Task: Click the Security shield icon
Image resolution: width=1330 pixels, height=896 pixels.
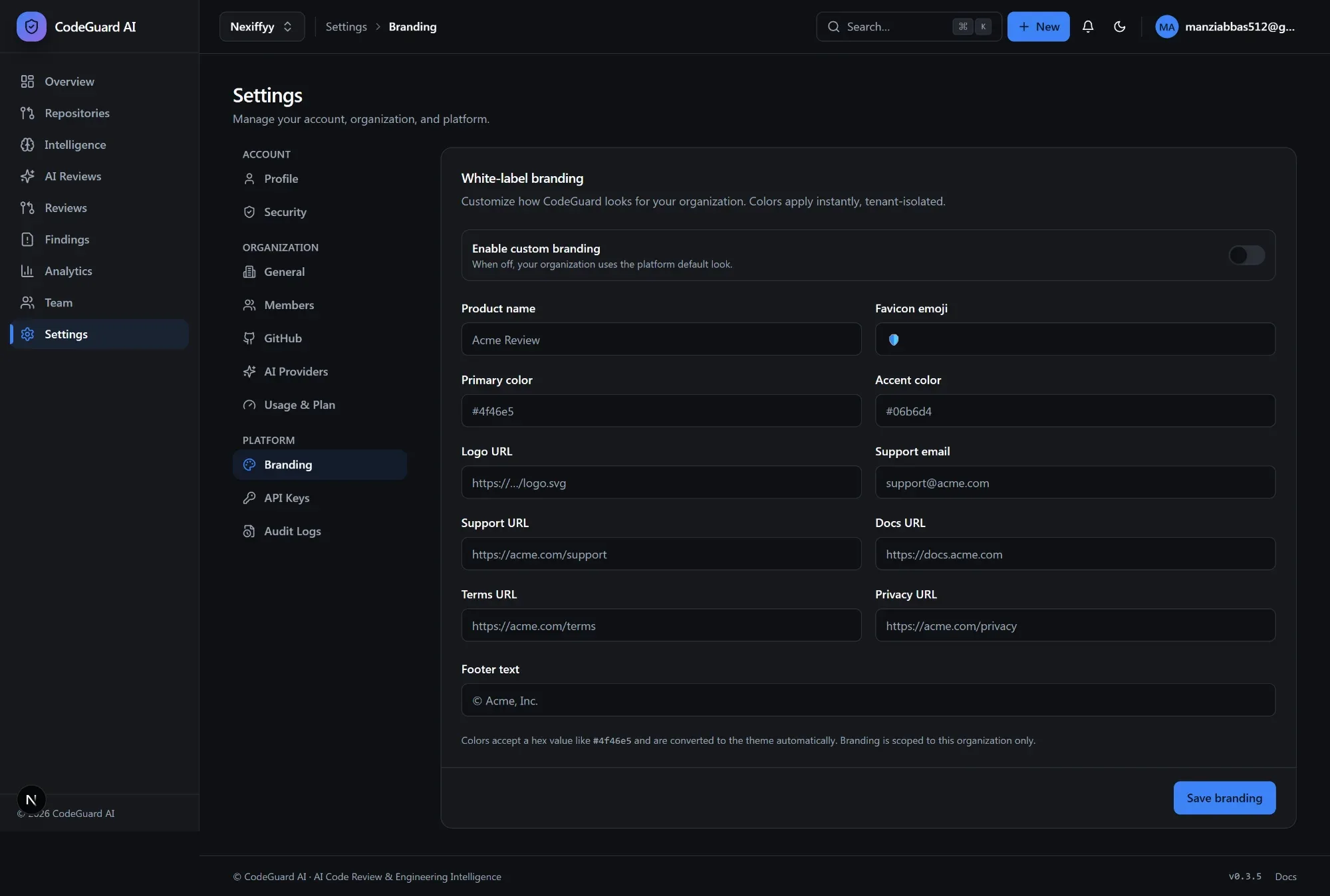Action: (249, 212)
